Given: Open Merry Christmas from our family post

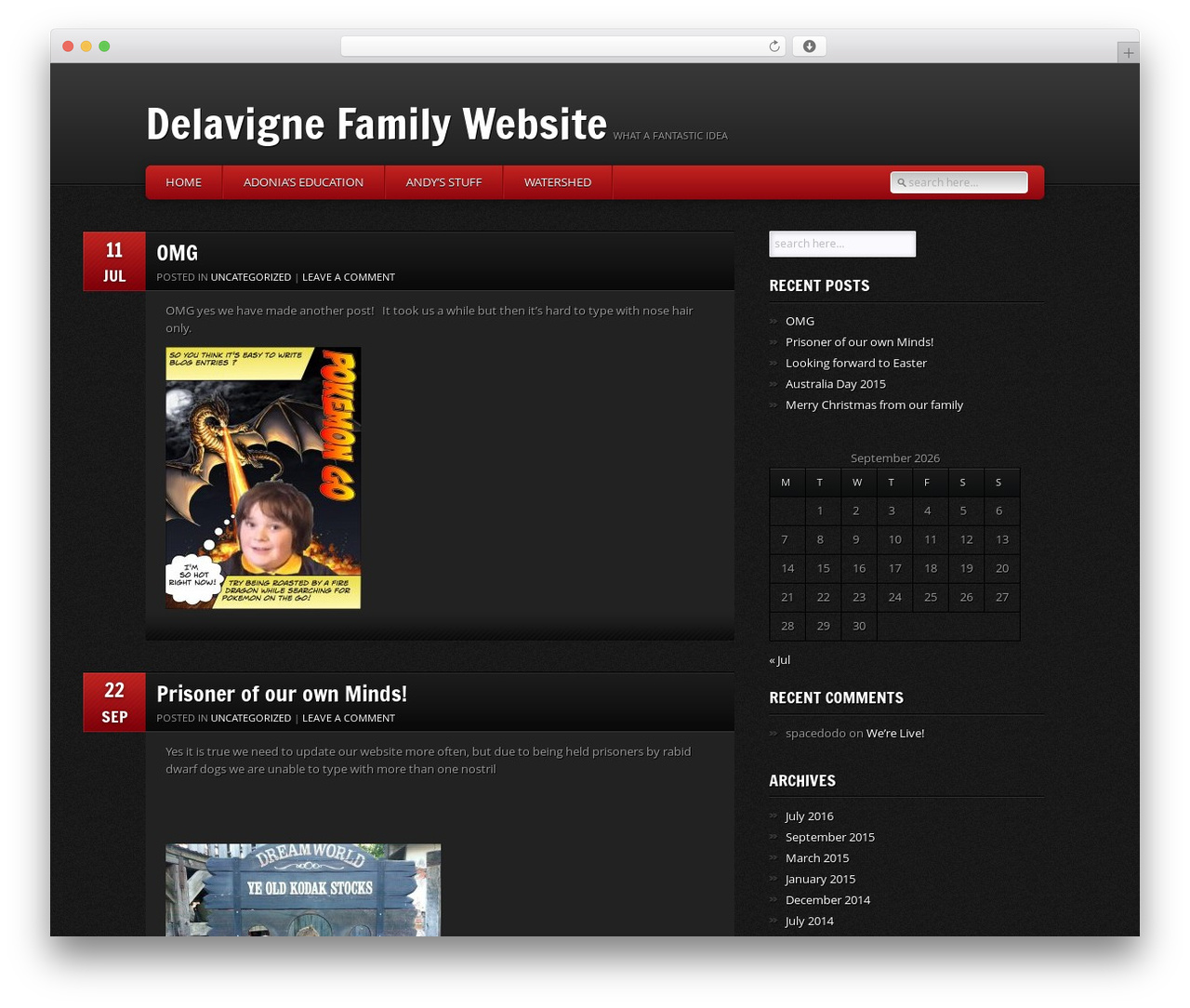Looking at the screenshot, I should [874, 405].
